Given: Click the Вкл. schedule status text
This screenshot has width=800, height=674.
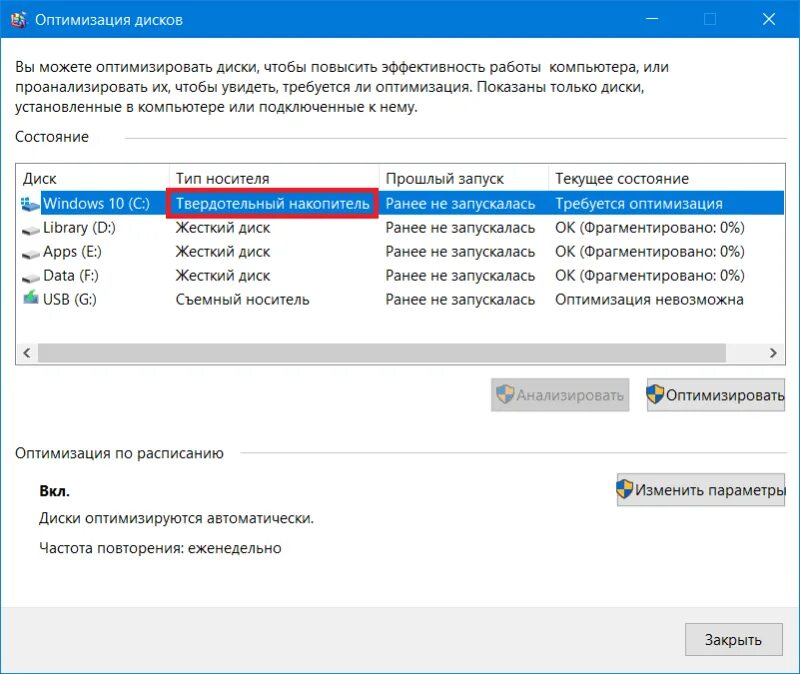Looking at the screenshot, I should coord(55,491).
